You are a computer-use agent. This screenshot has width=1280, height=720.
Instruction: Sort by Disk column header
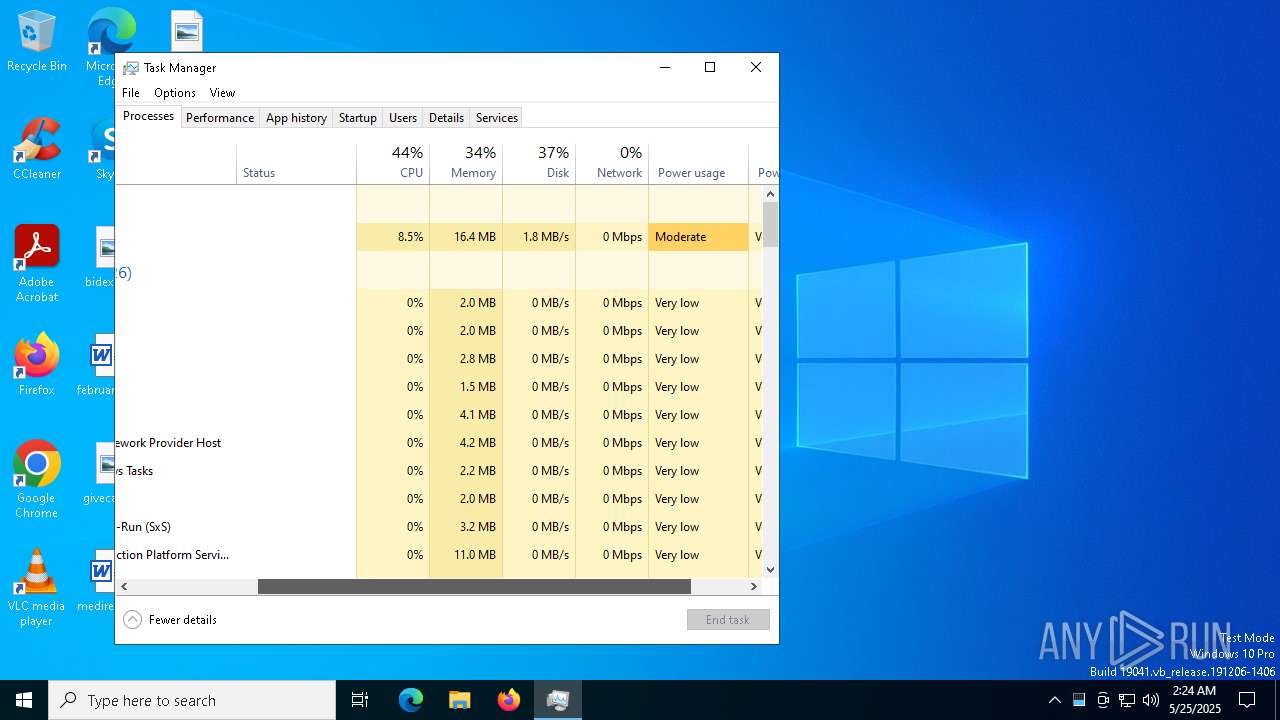click(x=539, y=162)
